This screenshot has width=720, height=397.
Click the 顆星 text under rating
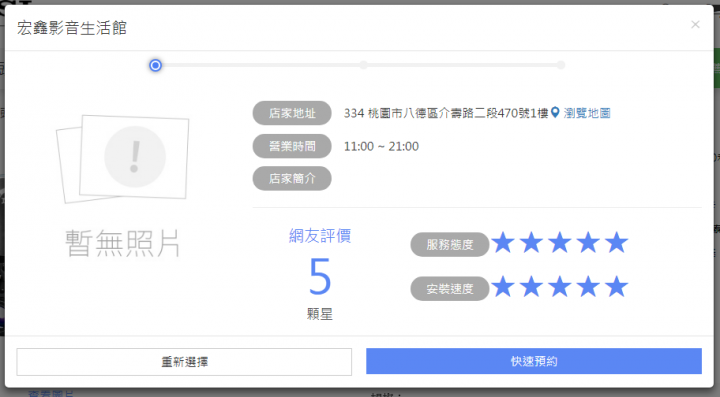(x=320, y=314)
